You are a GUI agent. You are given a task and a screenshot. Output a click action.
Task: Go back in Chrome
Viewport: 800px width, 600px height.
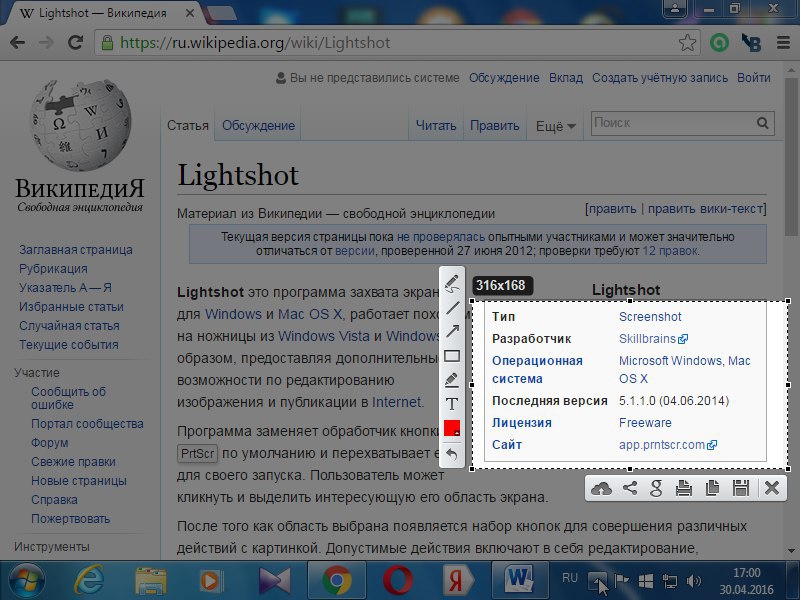click(x=18, y=42)
